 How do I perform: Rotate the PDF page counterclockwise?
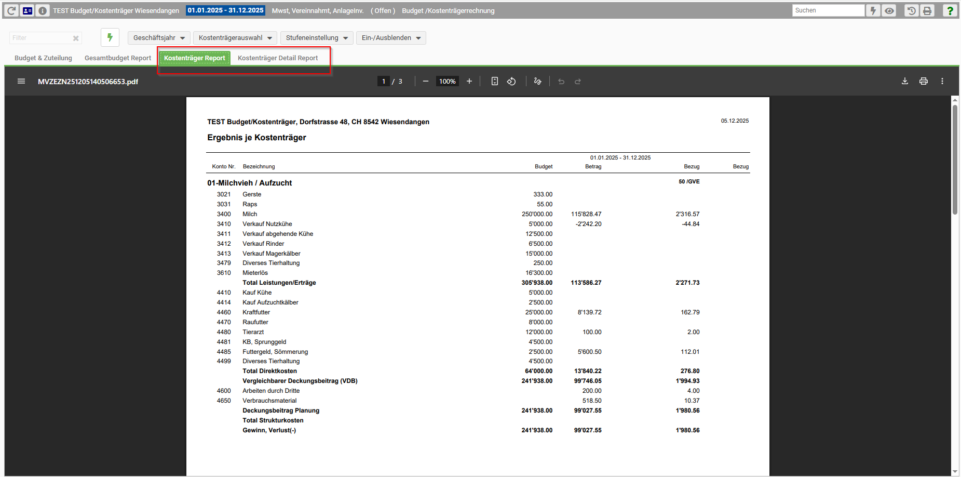[511, 81]
